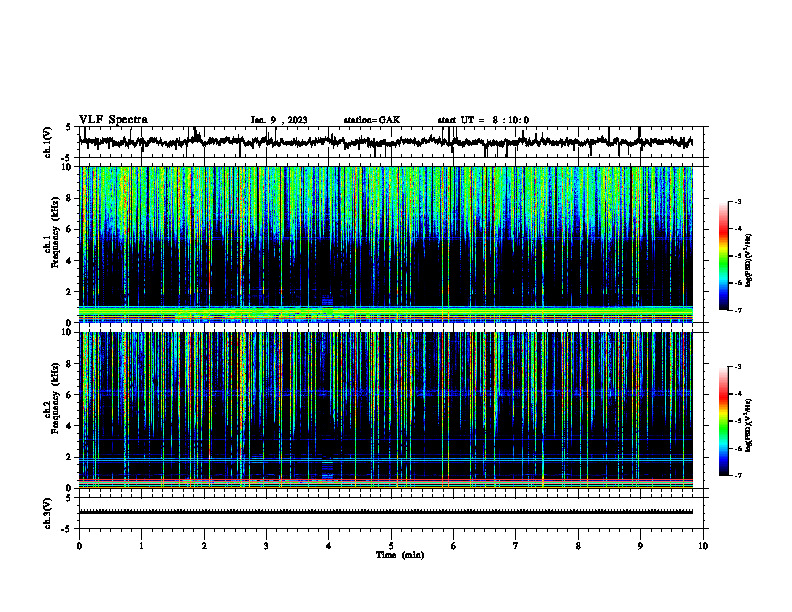Click the station=GAK label

tap(372, 120)
